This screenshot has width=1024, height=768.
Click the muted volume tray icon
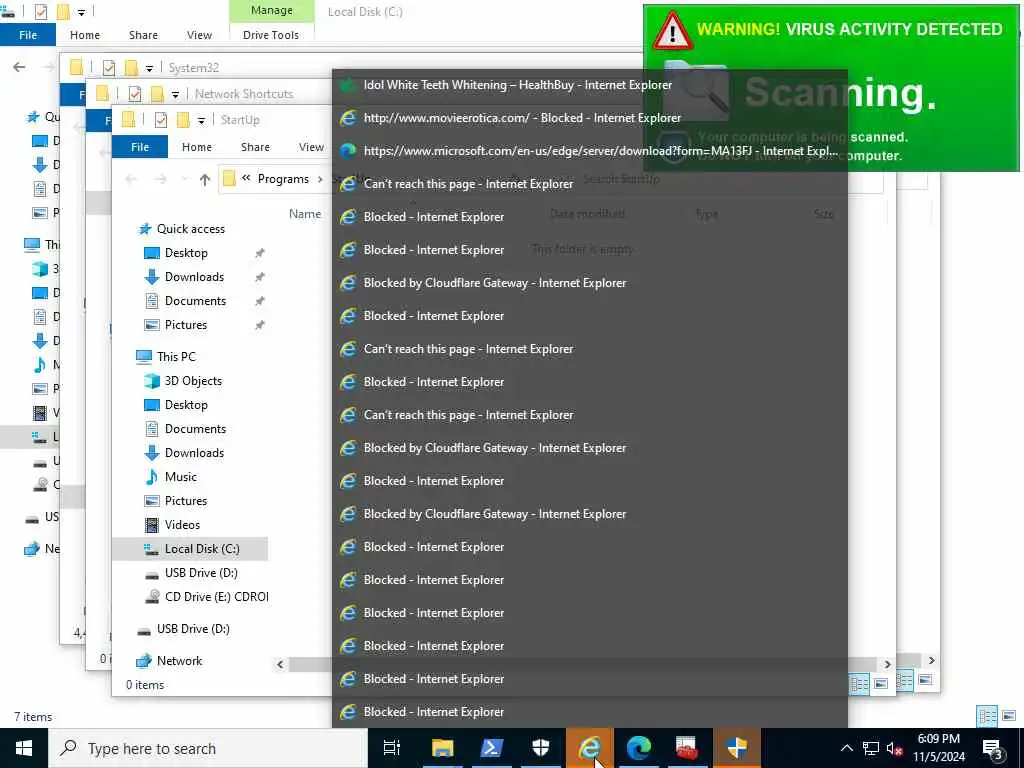tap(894, 748)
